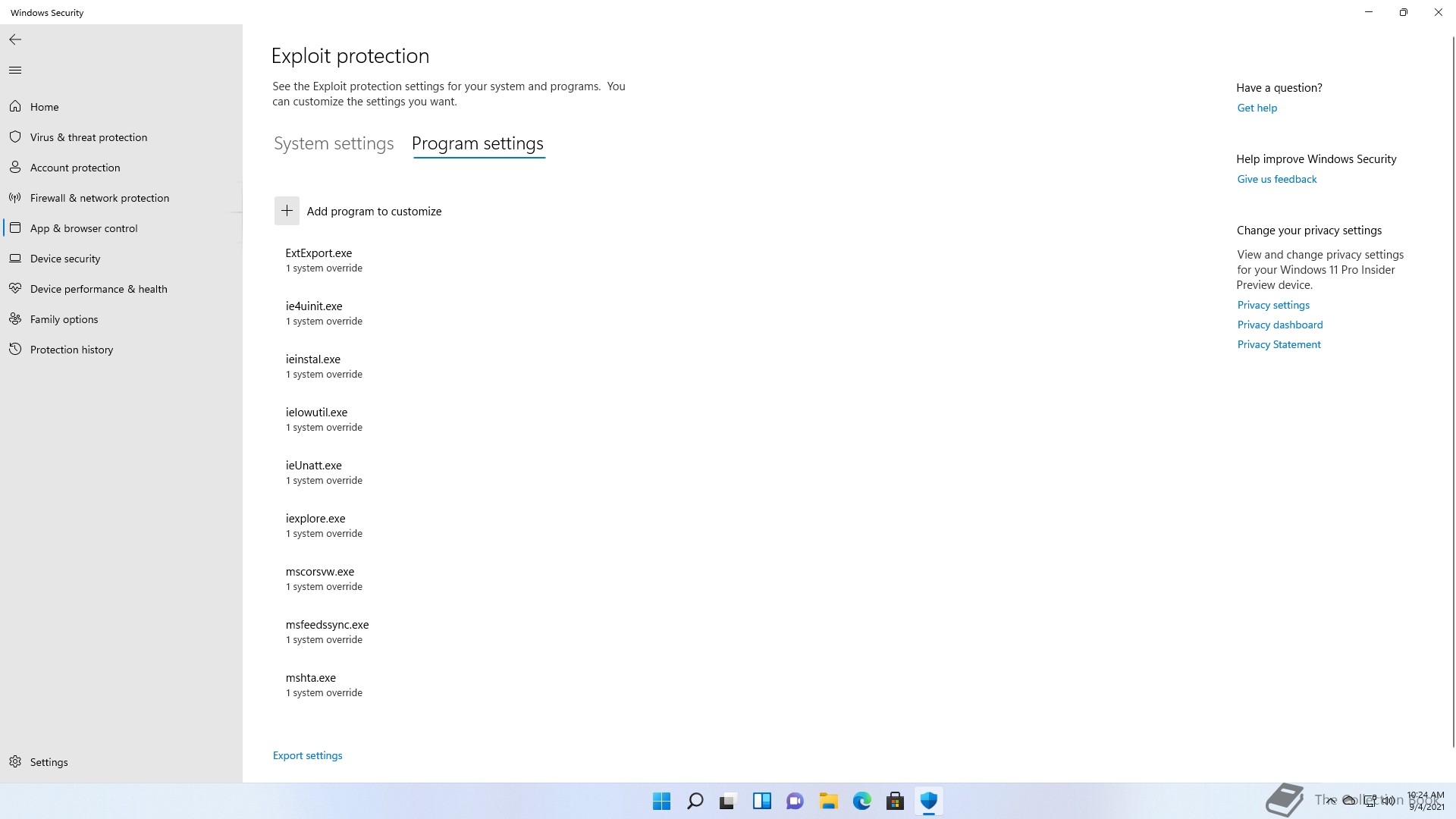Click the Export settings link
1456x819 pixels.
pyautogui.click(x=307, y=755)
